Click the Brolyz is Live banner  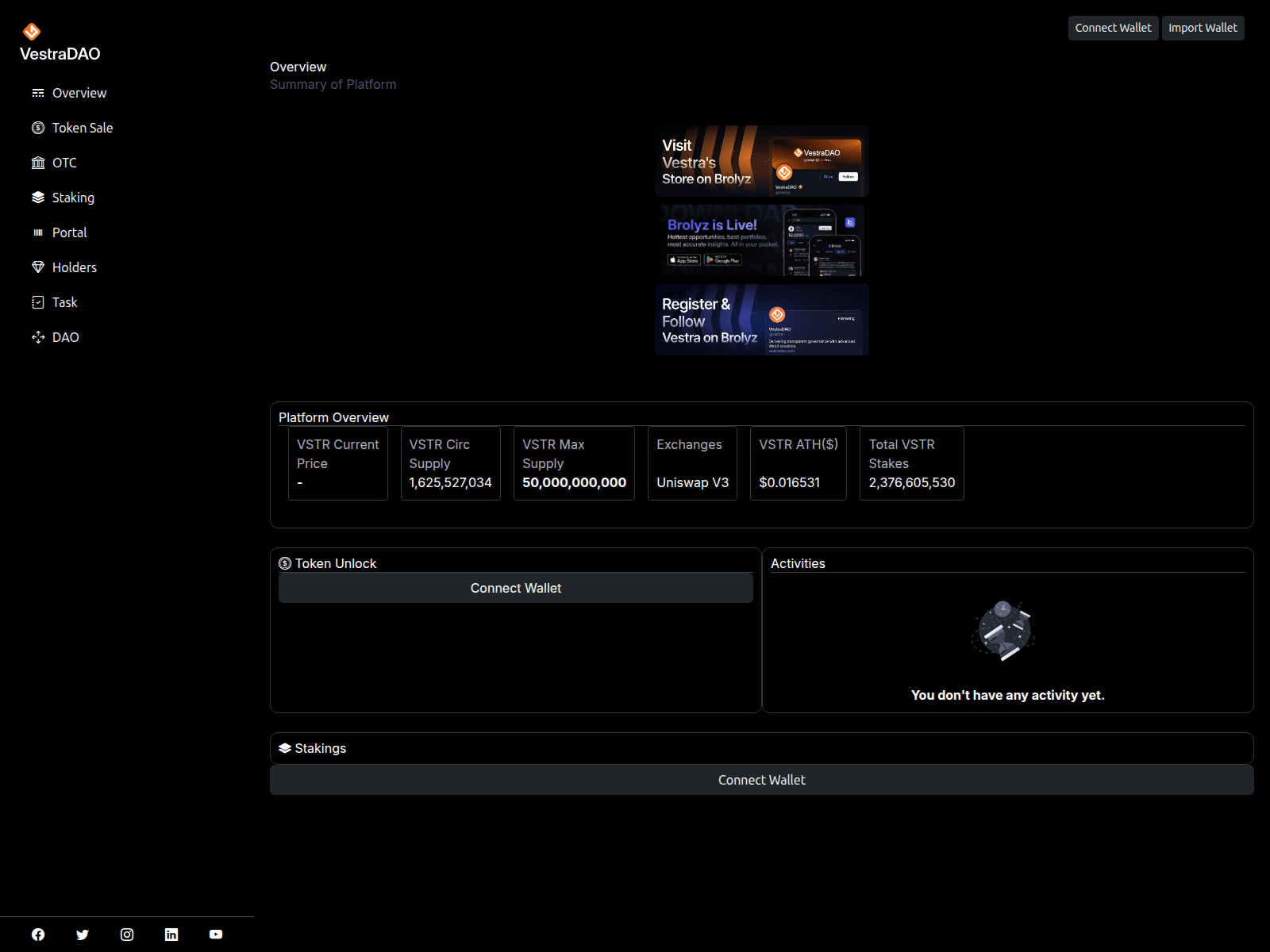click(x=761, y=240)
